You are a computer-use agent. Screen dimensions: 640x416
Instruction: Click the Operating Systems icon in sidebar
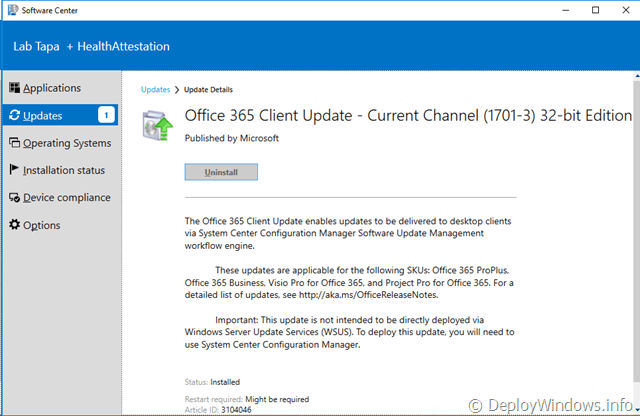click(x=14, y=143)
